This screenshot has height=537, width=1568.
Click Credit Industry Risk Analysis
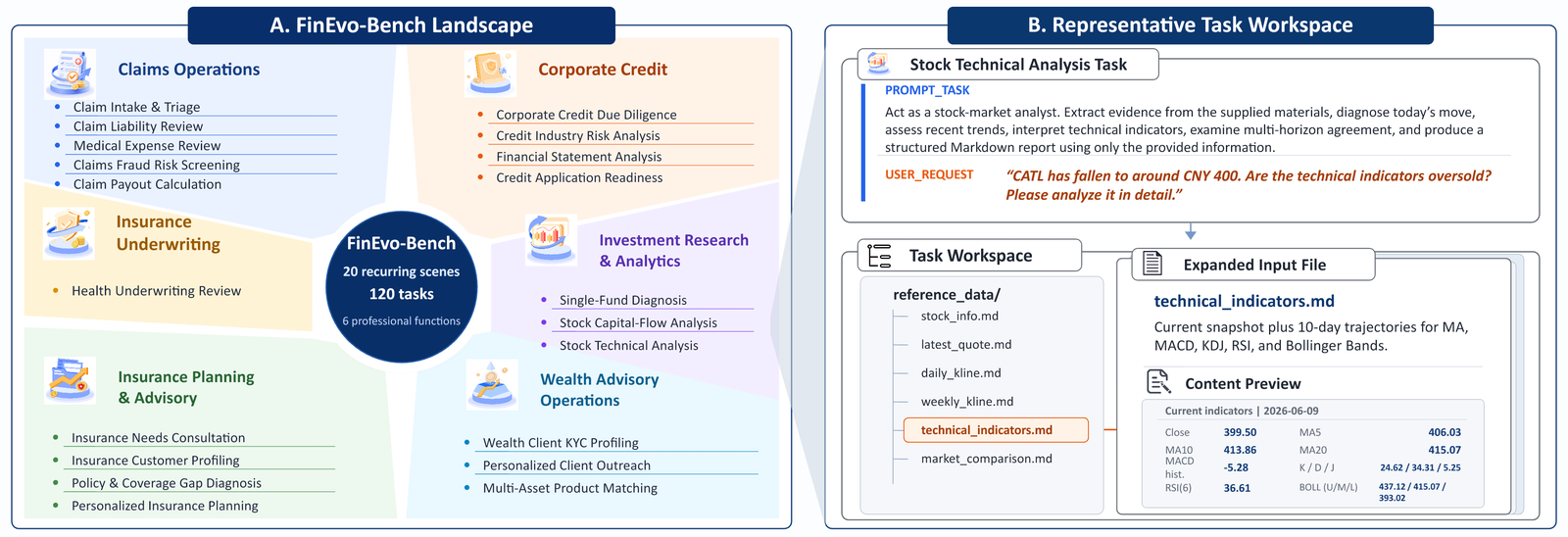(578, 136)
